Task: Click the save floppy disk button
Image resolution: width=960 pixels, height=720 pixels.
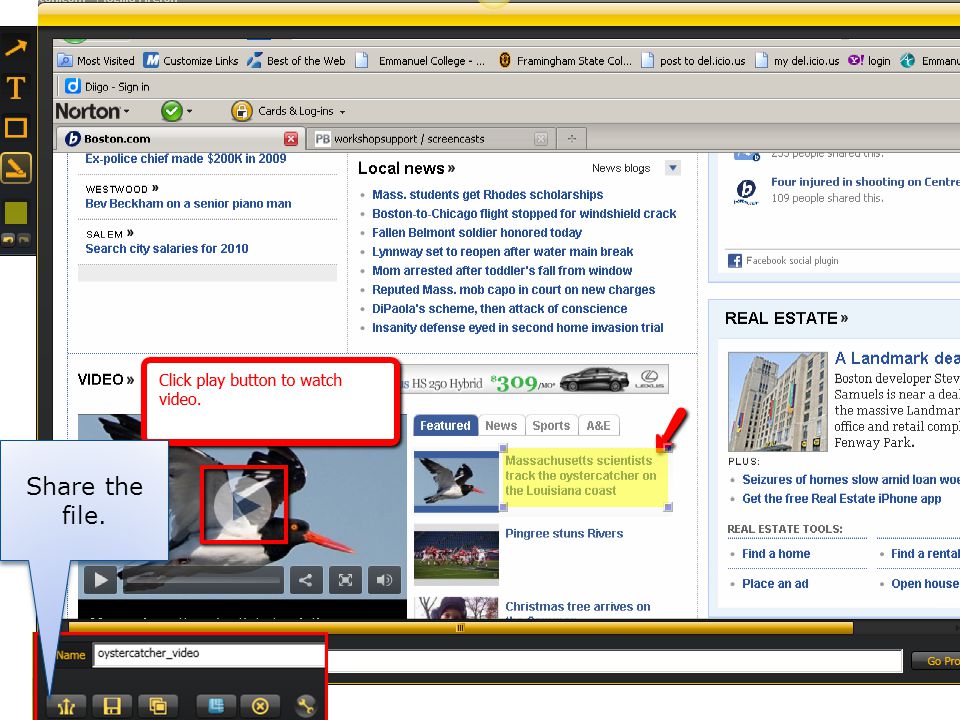Action: 112,706
